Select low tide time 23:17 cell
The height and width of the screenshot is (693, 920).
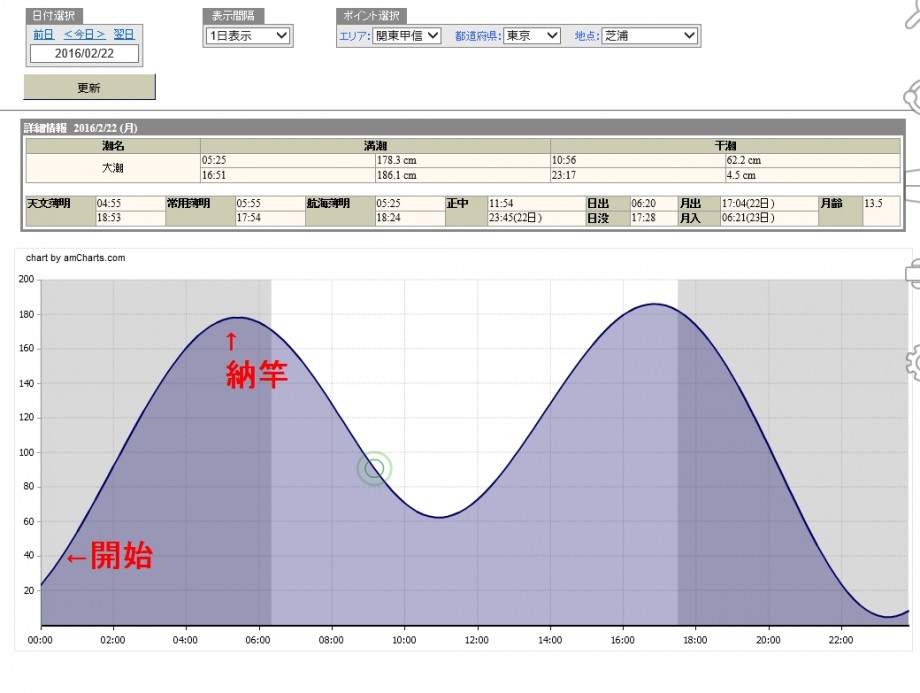point(637,175)
